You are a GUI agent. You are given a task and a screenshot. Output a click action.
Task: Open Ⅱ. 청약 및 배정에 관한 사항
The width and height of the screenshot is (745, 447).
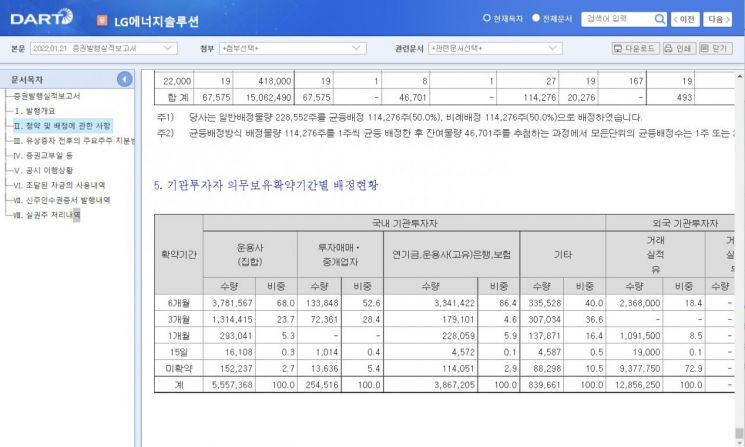pyautogui.click(x=62, y=125)
